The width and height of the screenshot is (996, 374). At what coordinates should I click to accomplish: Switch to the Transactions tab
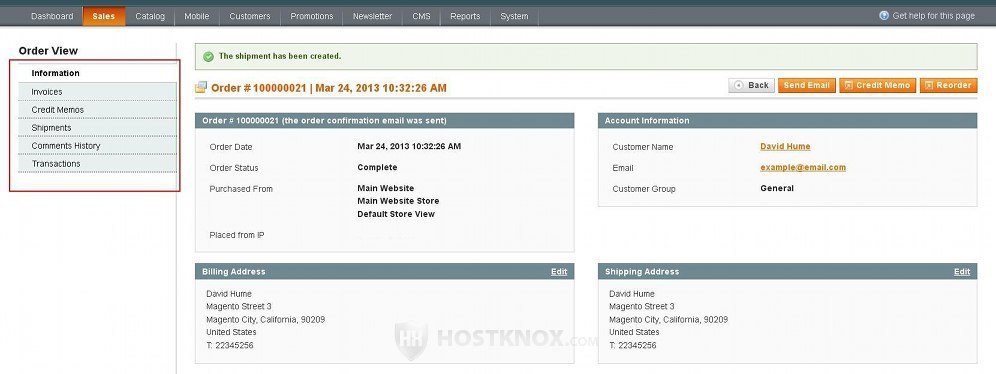[x=98, y=163]
